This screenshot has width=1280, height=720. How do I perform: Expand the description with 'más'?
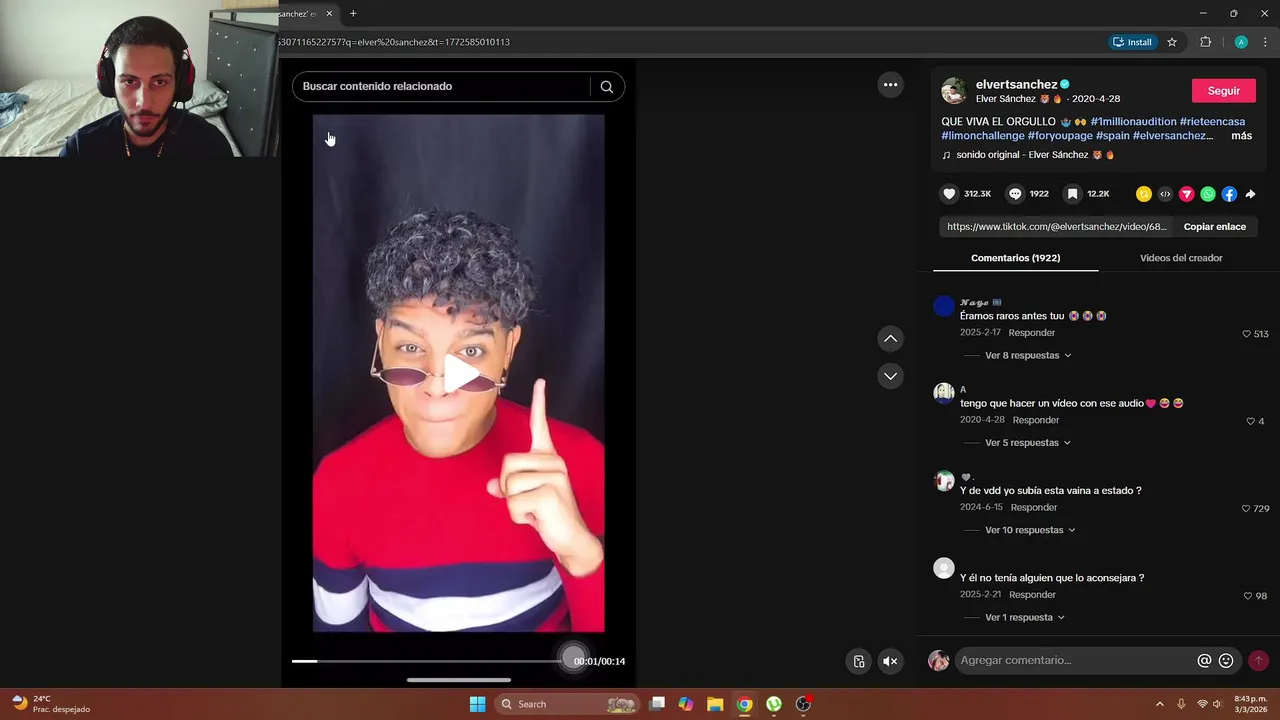coord(1241,136)
